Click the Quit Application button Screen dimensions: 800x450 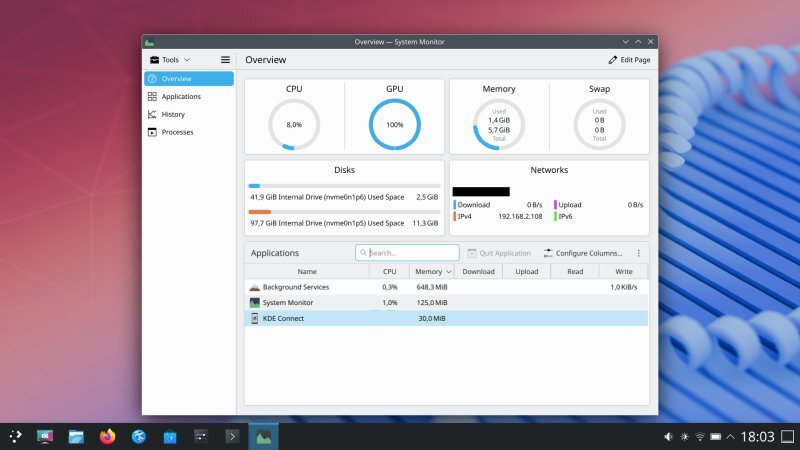499,253
